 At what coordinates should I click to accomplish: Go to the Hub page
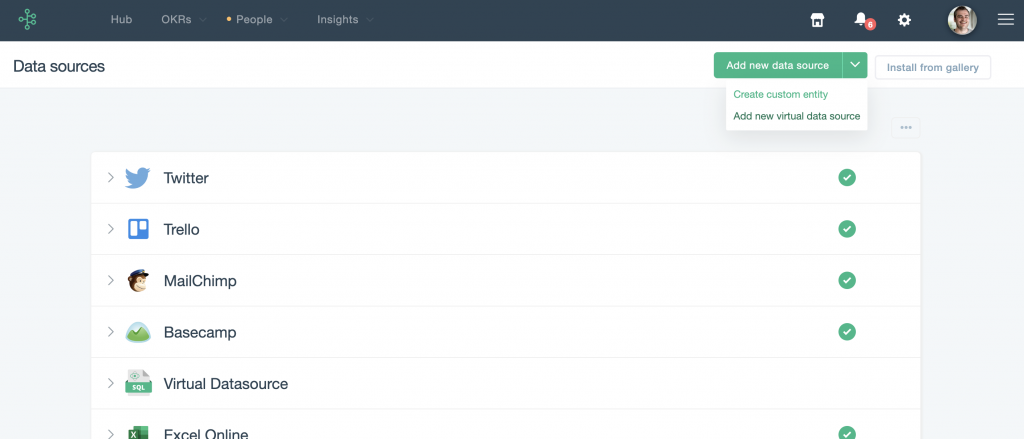tap(121, 20)
